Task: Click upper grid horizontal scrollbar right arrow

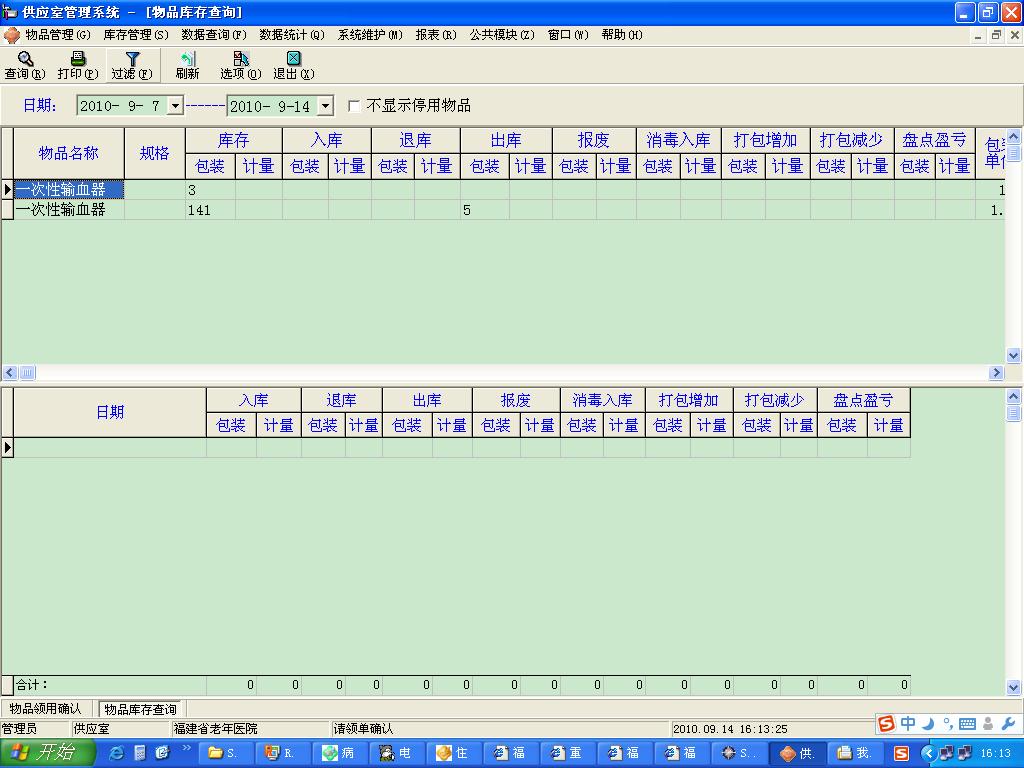Action: [996, 373]
